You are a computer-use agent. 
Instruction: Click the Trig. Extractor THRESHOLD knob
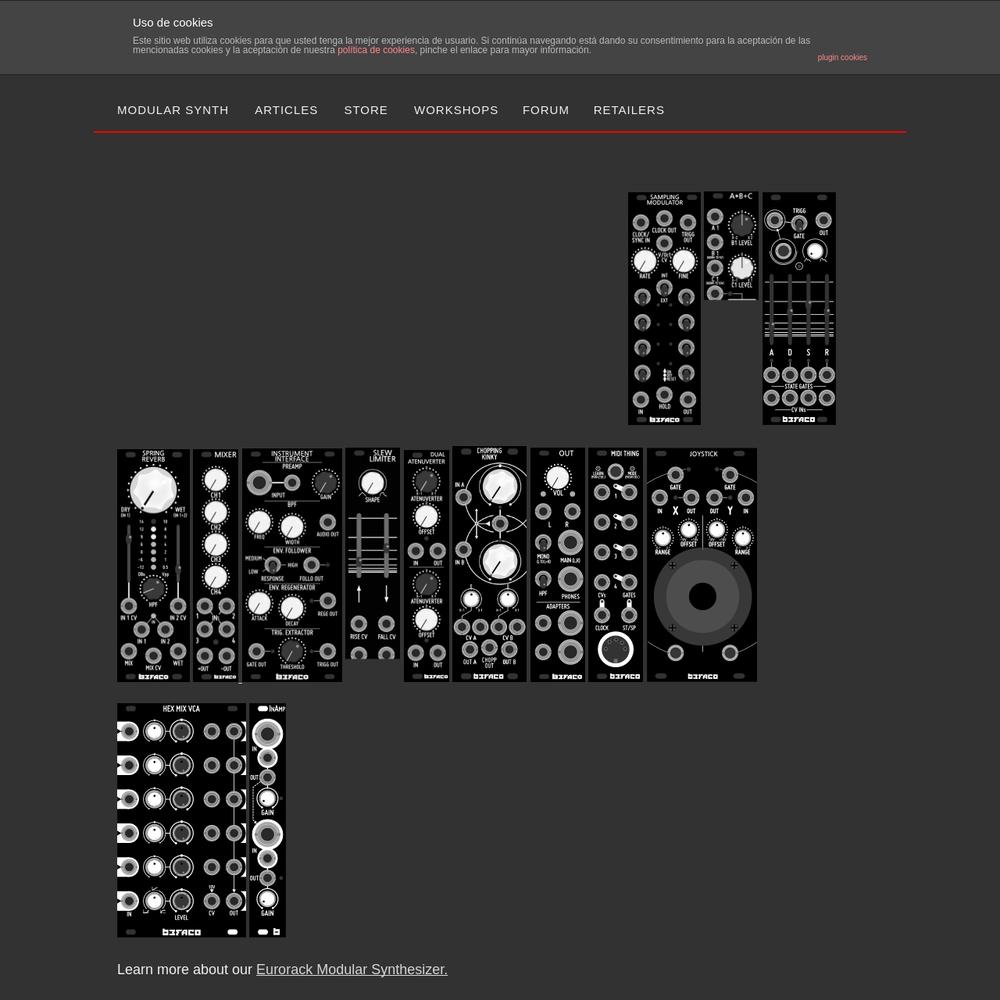point(291,651)
